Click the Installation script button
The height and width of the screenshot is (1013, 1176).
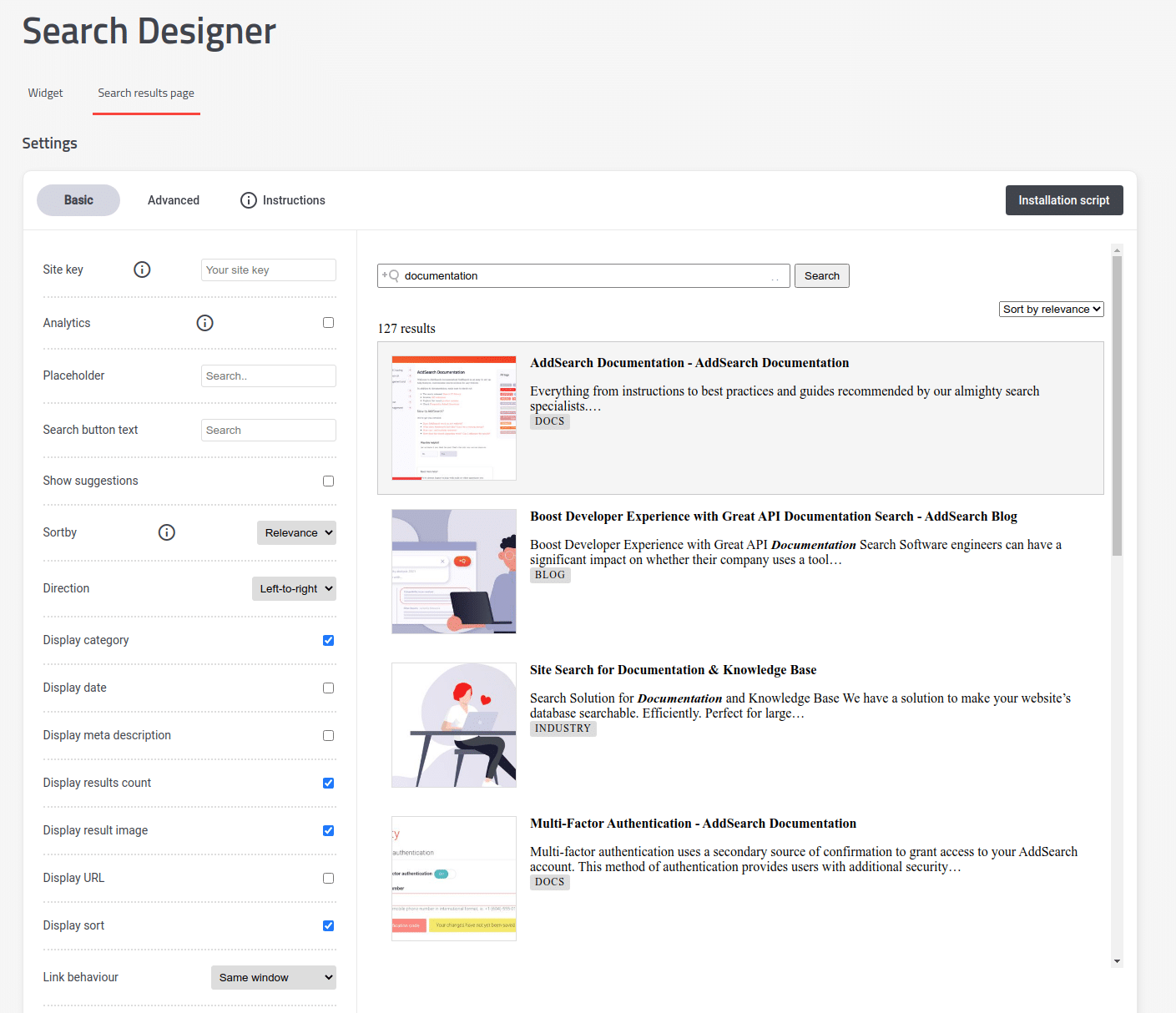[x=1063, y=200]
